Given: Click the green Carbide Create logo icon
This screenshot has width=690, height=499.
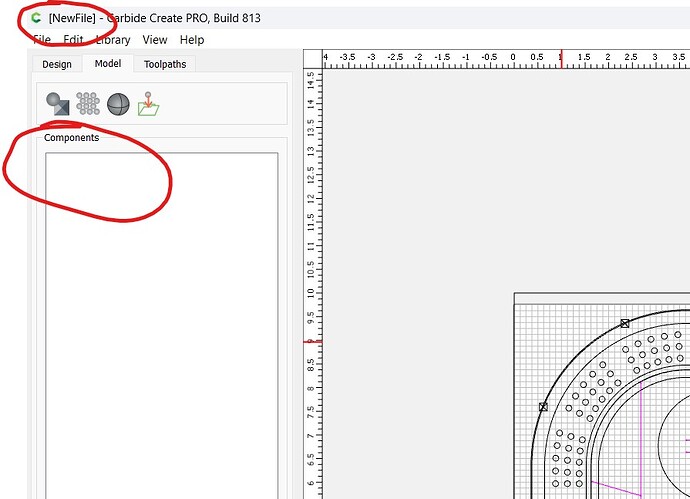Looking at the screenshot, I should (38, 18).
